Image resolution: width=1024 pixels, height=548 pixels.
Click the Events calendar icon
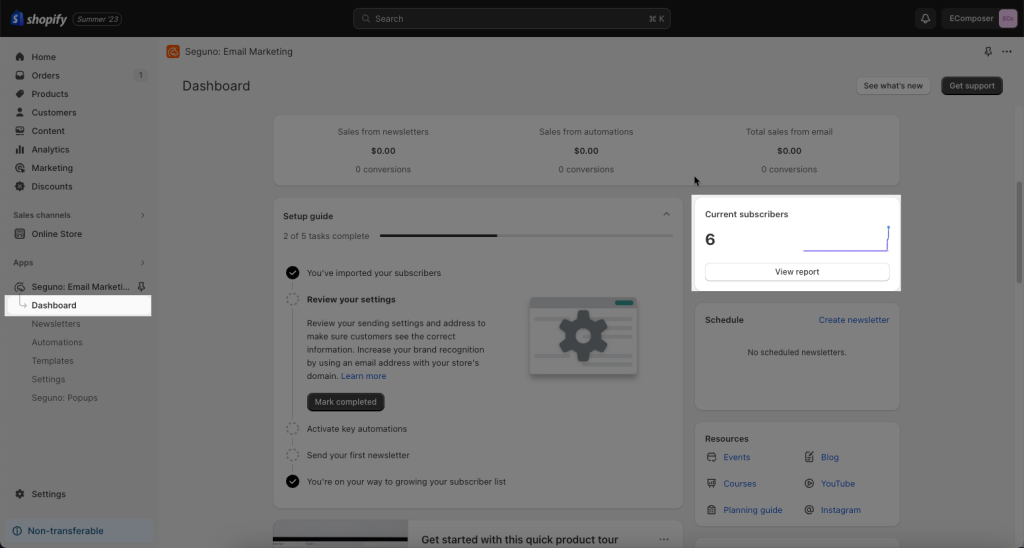[x=711, y=457]
